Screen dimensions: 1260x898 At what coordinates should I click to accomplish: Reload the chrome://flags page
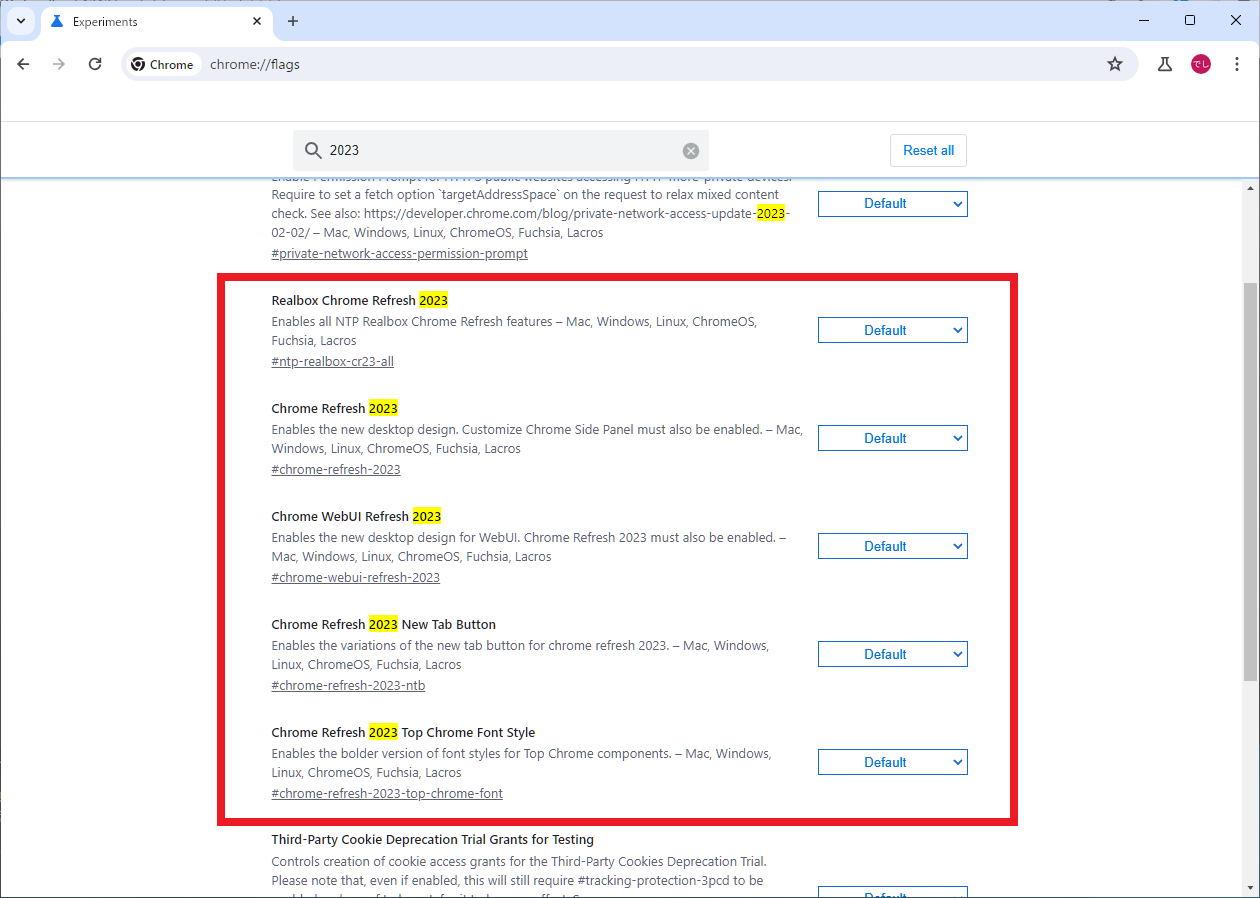pos(95,64)
